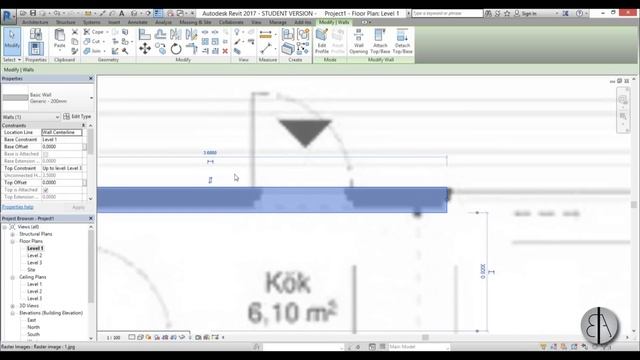Screen dimensions: 640x360
Task: Open Site floor plan view
Action: pyautogui.click(x=31, y=270)
